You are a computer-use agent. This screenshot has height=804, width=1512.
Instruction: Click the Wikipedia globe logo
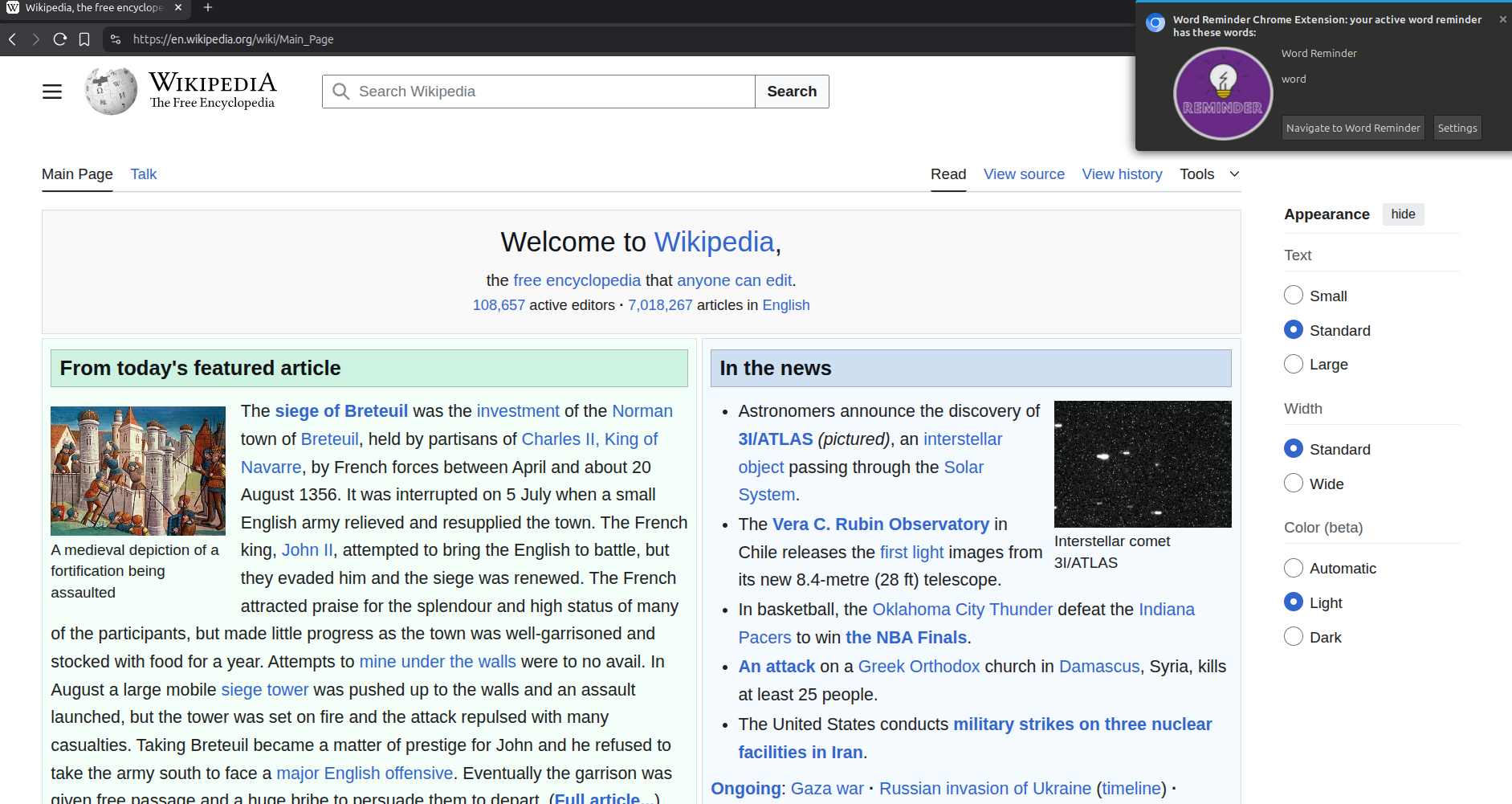click(x=112, y=92)
